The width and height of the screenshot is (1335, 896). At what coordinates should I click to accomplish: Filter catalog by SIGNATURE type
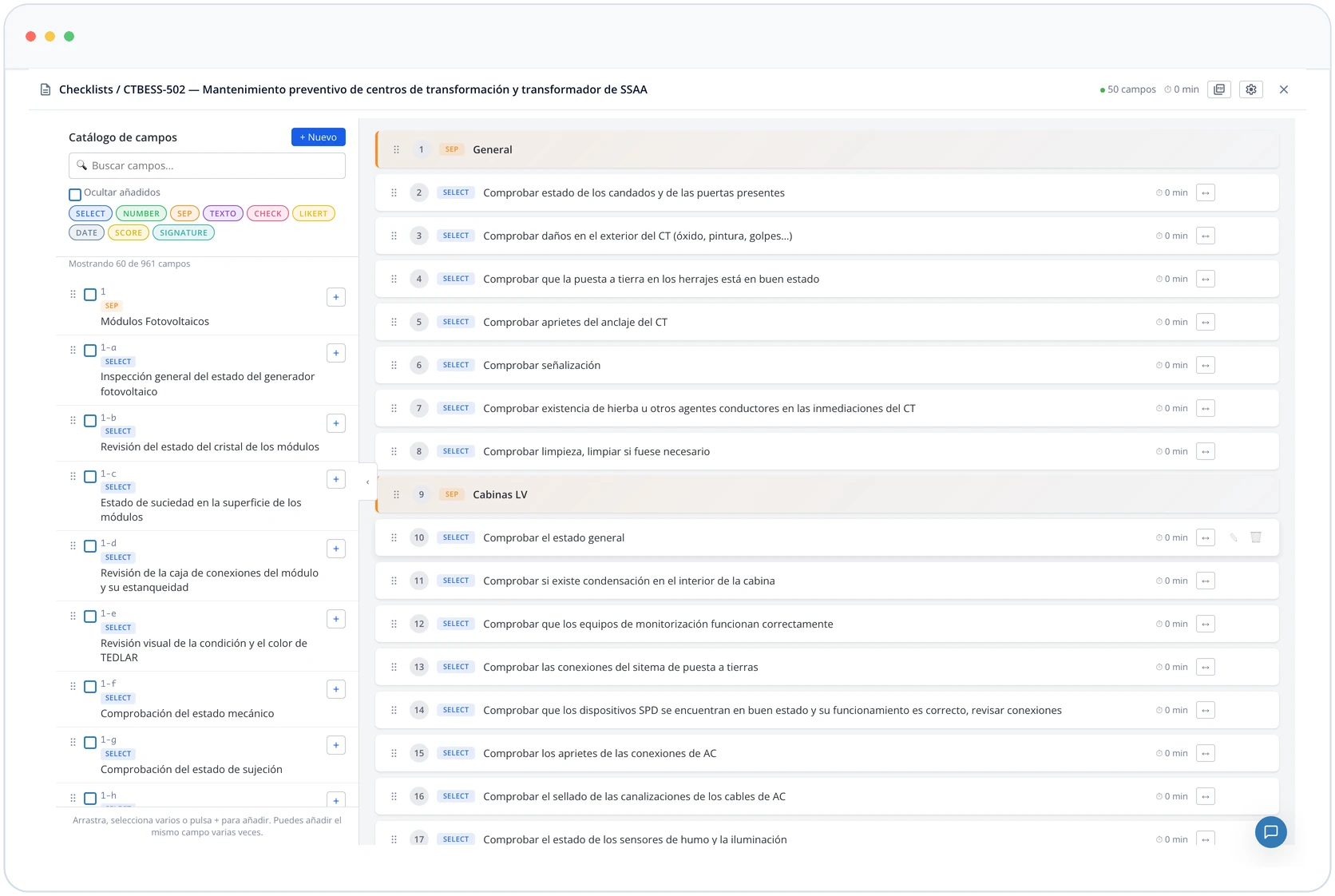pyautogui.click(x=184, y=232)
